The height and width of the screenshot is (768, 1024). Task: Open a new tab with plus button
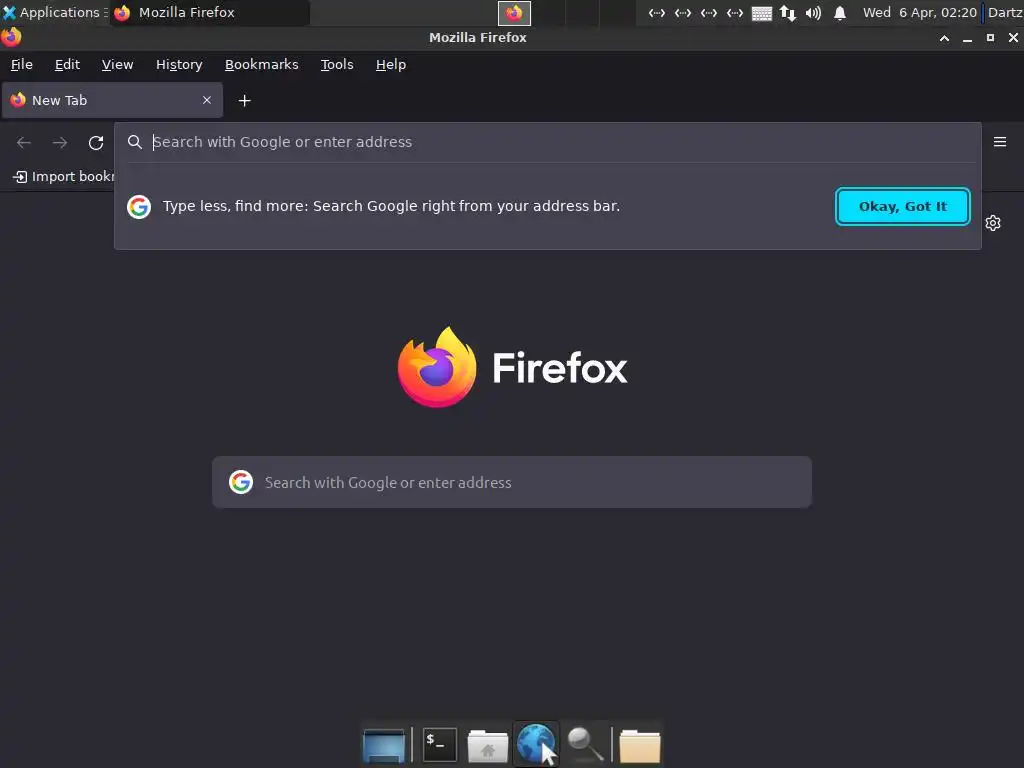click(244, 101)
